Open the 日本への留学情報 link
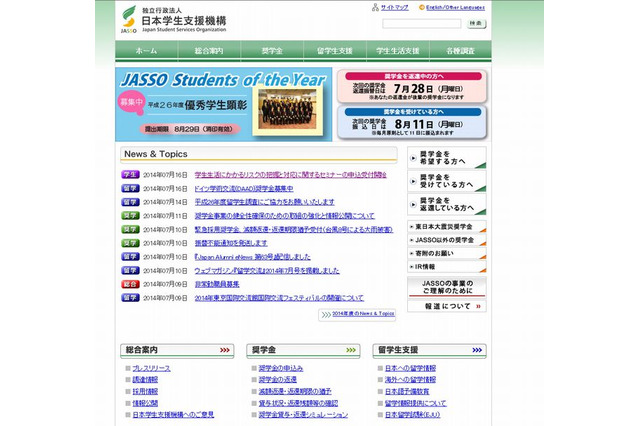The height and width of the screenshot is (426, 640). pos(410,368)
